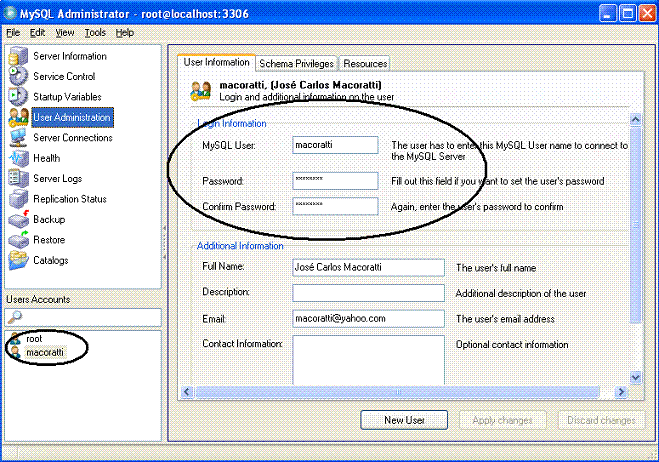Screen dimensions: 659x462
Task: Select Server Connections in sidebar
Action: coord(73,137)
